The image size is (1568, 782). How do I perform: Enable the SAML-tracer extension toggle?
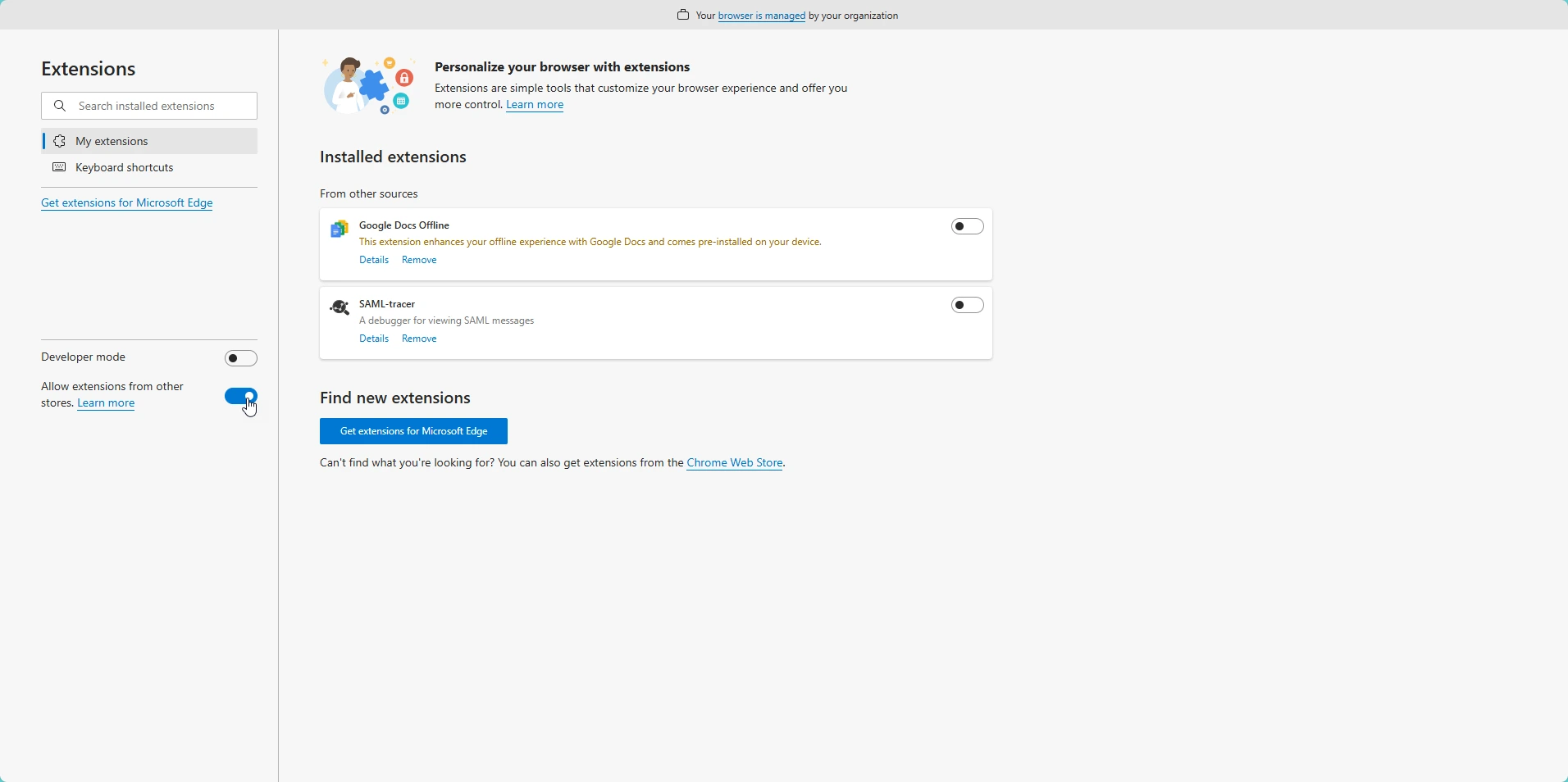coord(968,305)
